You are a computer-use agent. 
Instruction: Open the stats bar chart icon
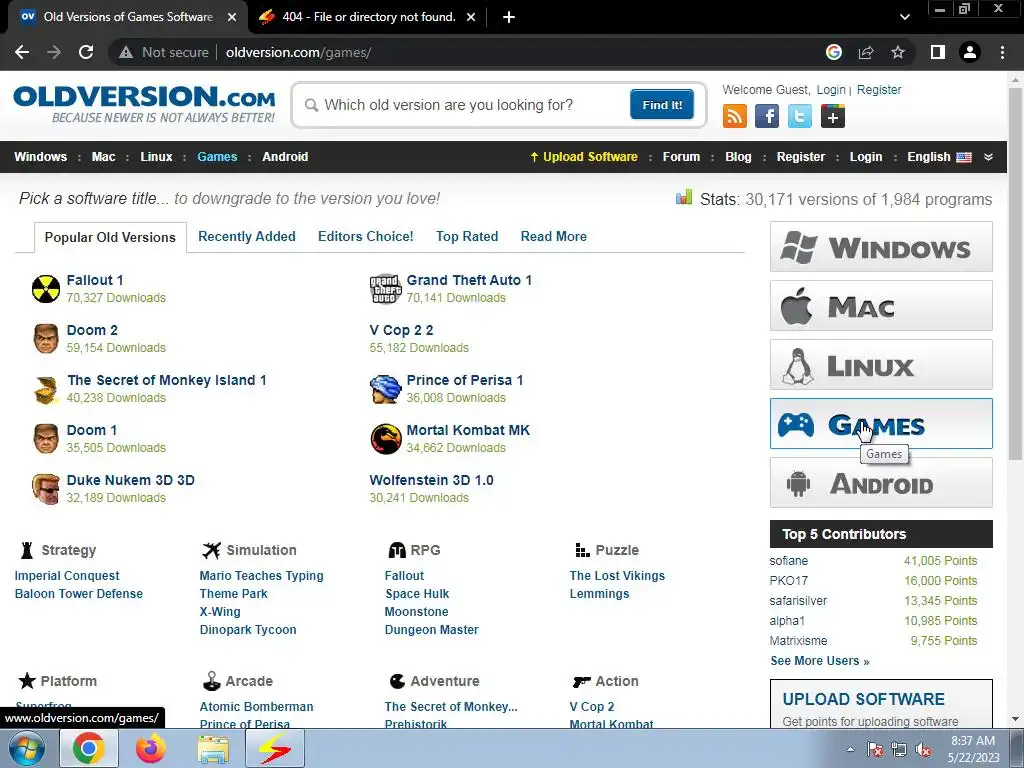coord(684,198)
